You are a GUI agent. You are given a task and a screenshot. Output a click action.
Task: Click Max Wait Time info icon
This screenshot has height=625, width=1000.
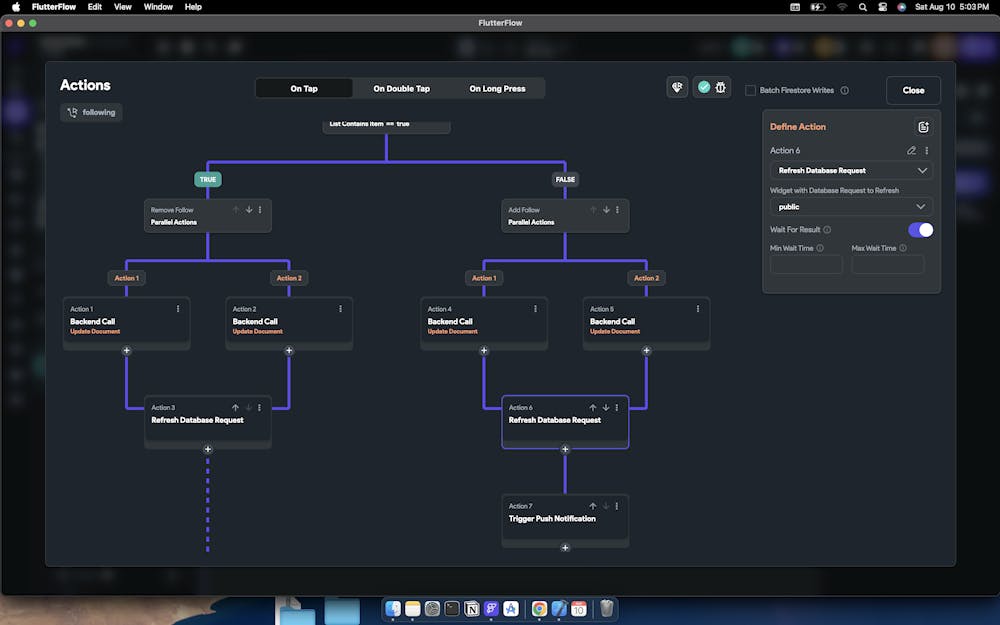point(903,248)
